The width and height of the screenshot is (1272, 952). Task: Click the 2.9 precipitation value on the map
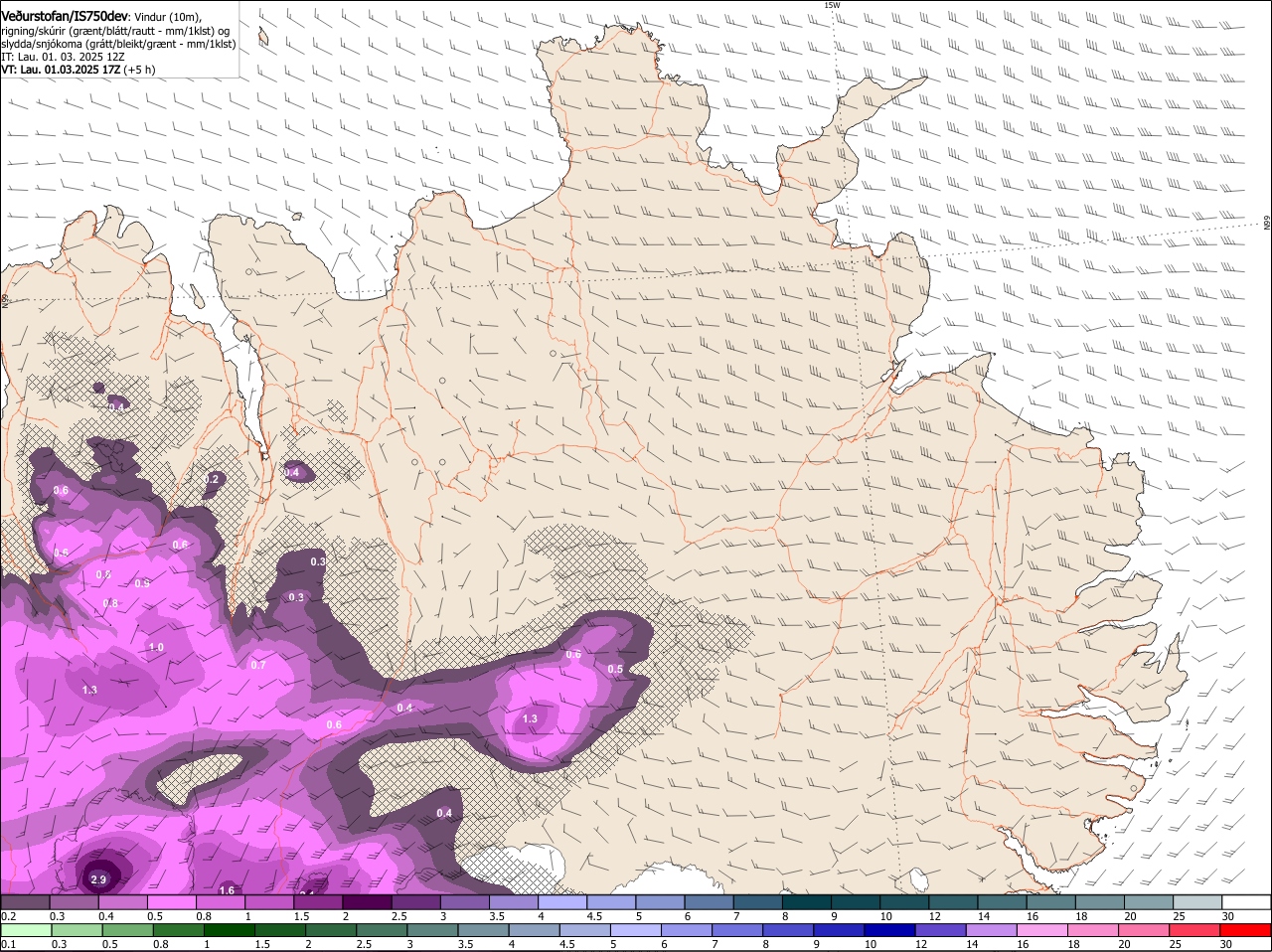coord(98,880)
